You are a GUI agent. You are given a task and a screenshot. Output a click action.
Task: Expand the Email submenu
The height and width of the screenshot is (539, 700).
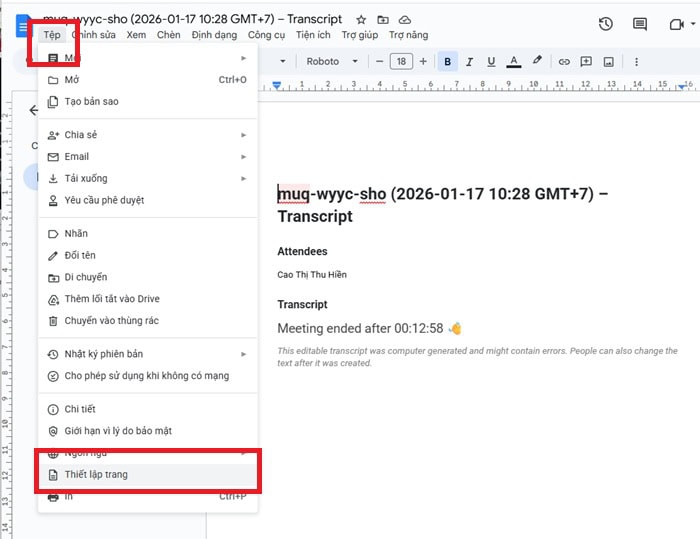pyautogui.click(x=147, y=157)
